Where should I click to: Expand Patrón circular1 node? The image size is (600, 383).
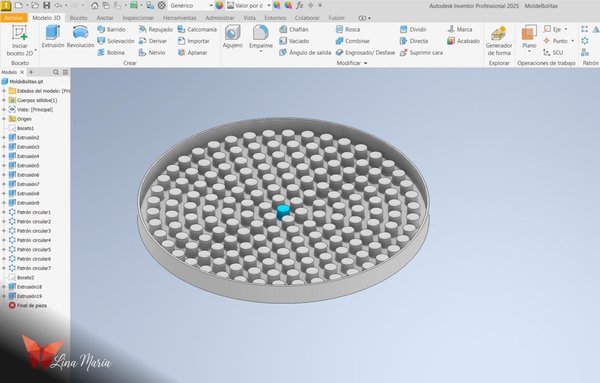(4, 212)
